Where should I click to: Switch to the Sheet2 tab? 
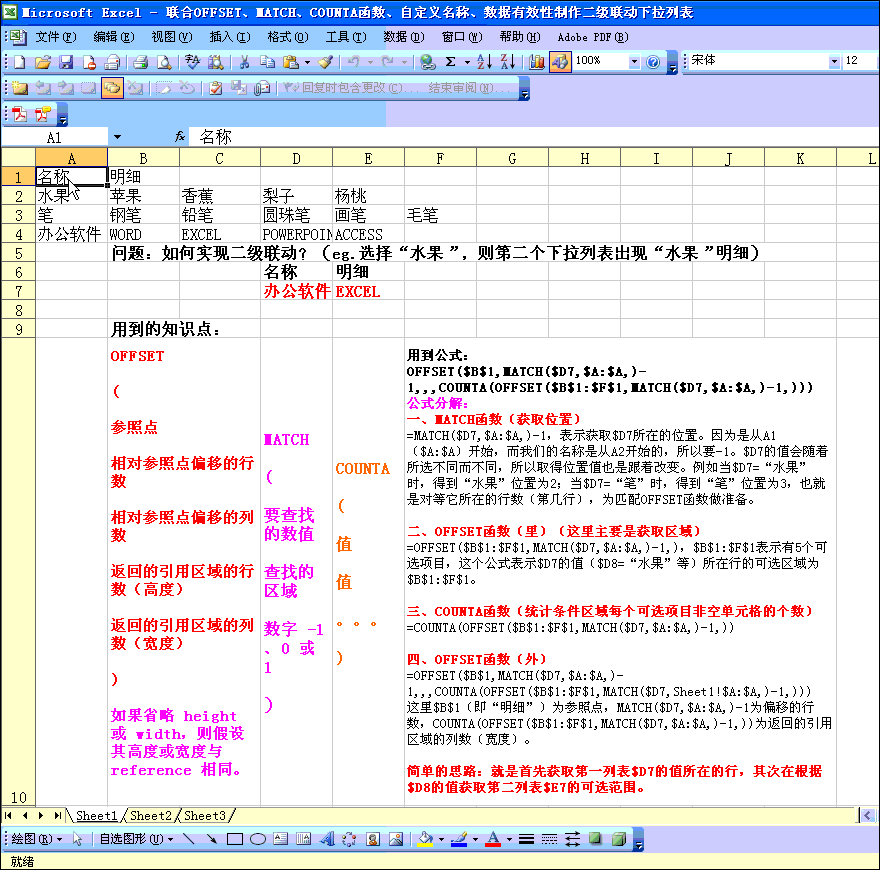(x=151, y=816)
